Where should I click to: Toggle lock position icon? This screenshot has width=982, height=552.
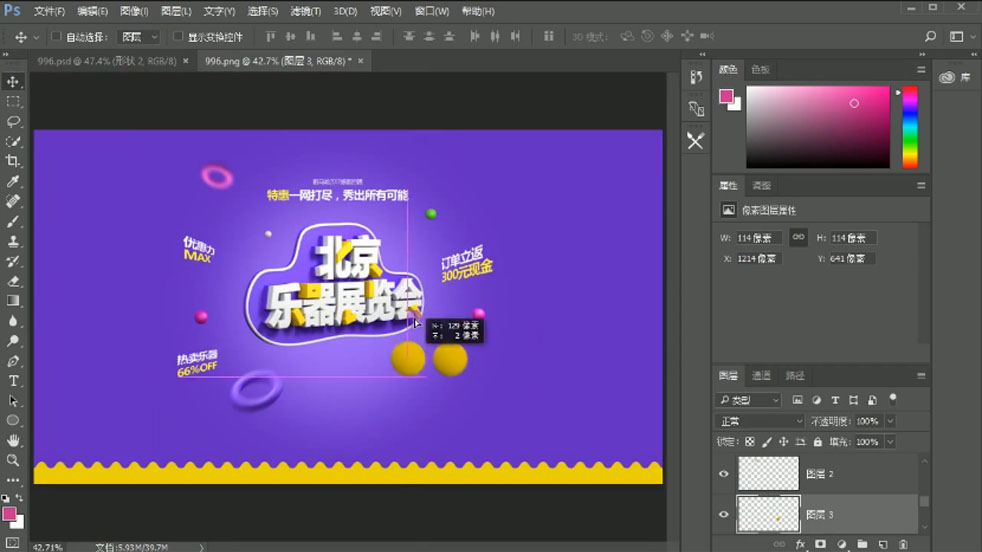click(783, 442)
